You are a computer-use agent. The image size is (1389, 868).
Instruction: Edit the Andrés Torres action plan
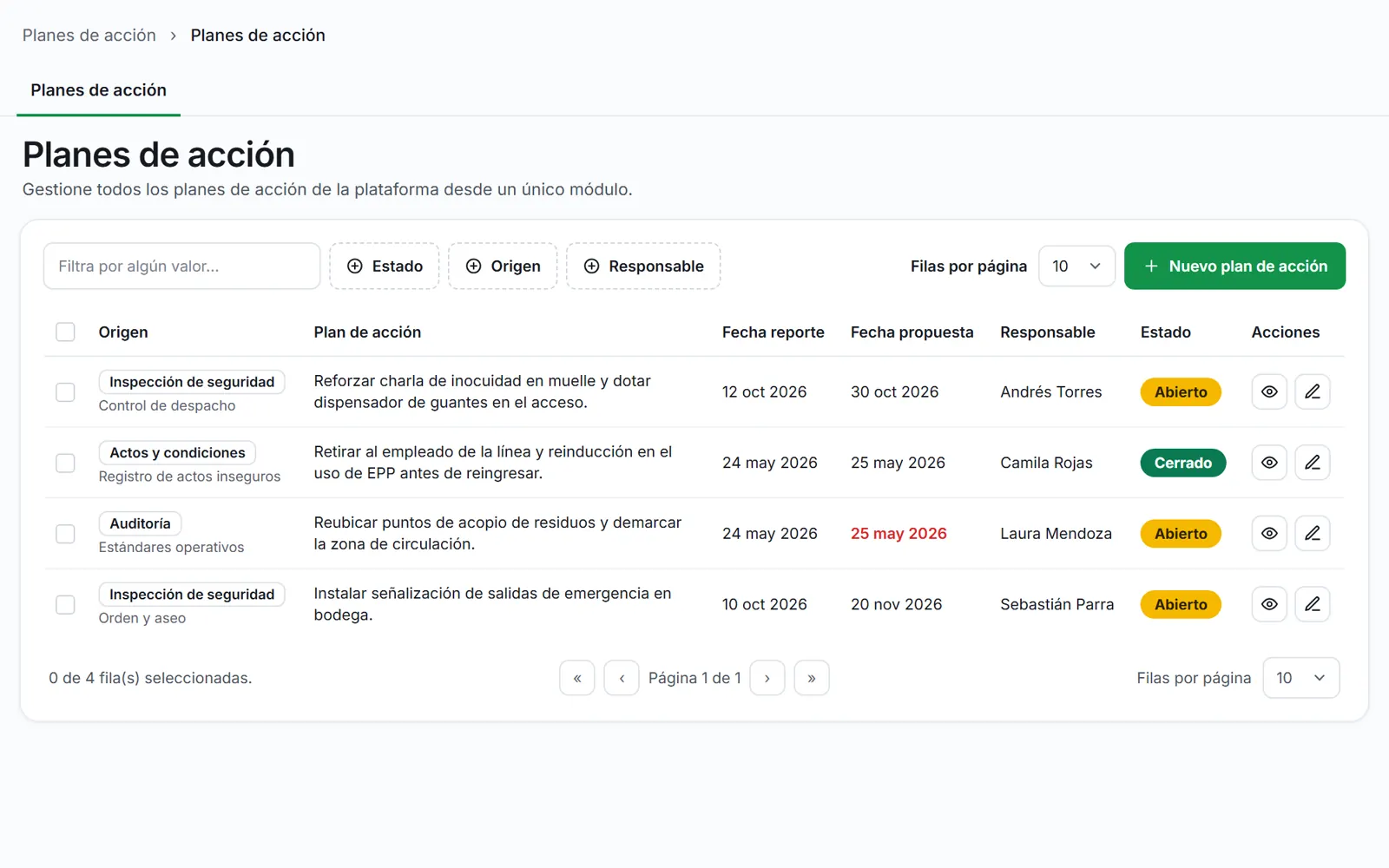pos(1313,392)
